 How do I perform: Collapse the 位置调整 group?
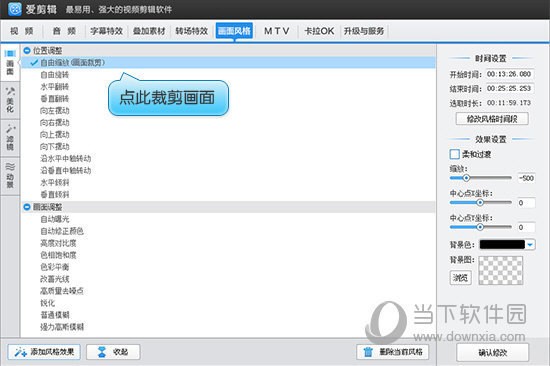click(x=27, y=51)
